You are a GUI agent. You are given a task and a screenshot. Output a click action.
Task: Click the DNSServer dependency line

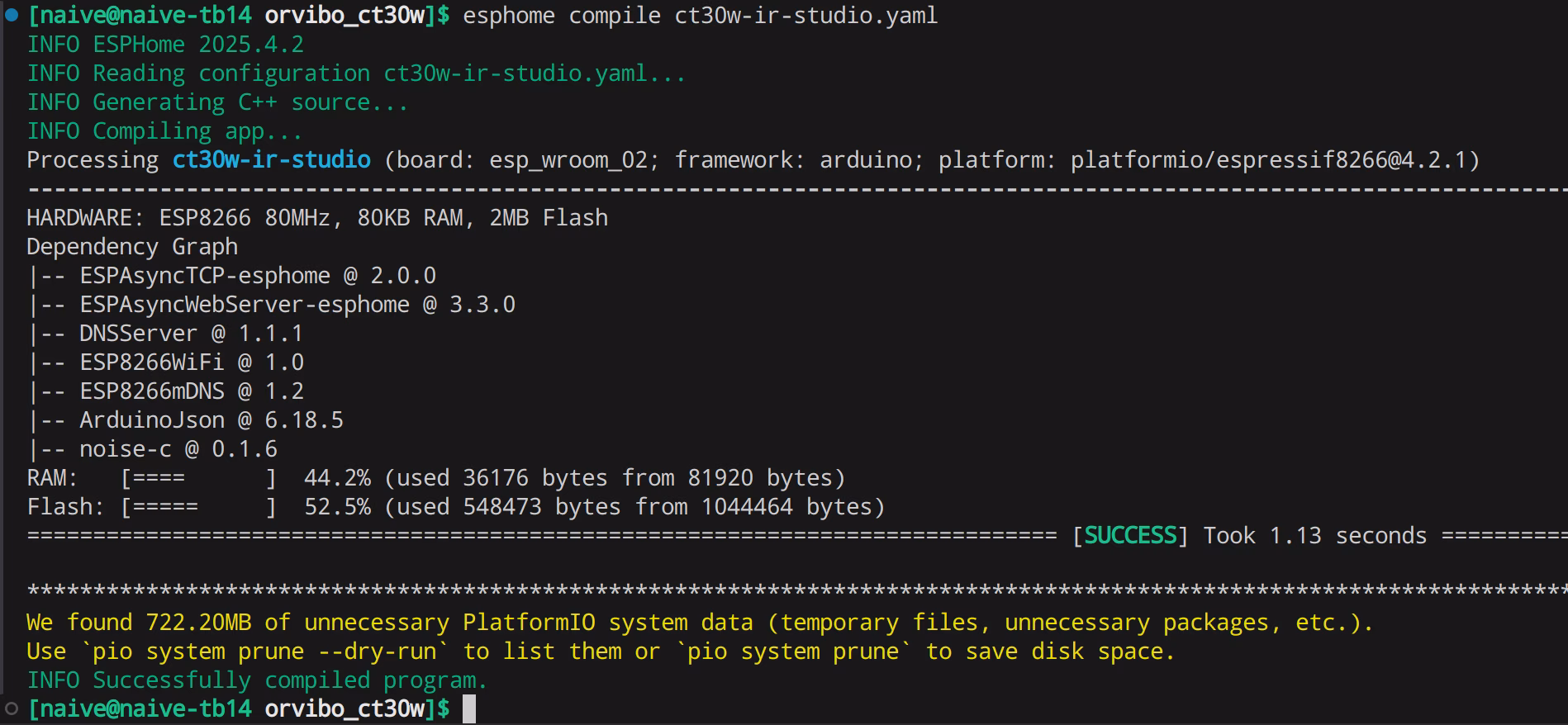(165, 334)
